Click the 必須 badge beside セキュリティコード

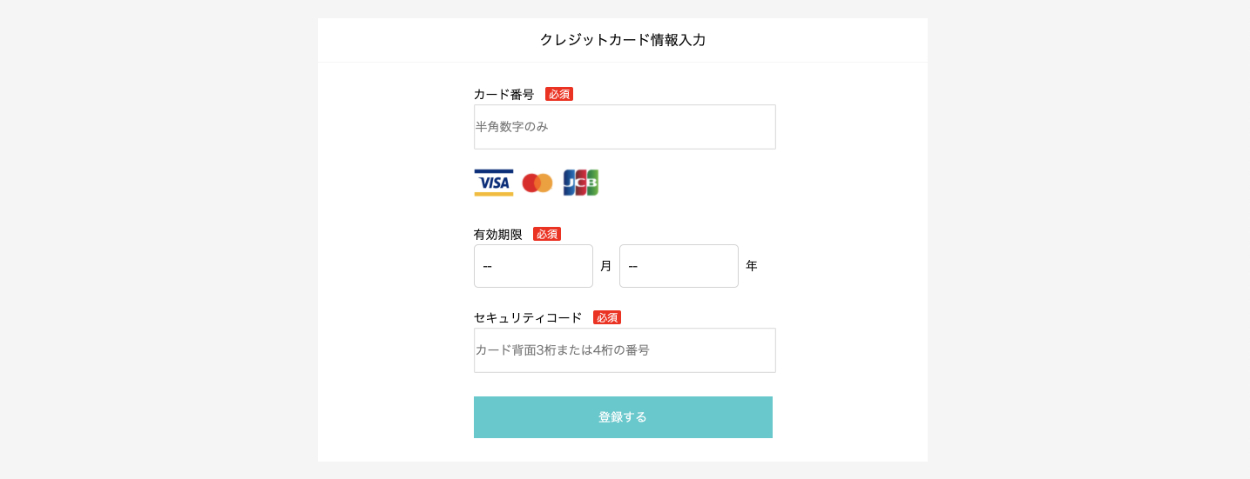tap(607, 317)
